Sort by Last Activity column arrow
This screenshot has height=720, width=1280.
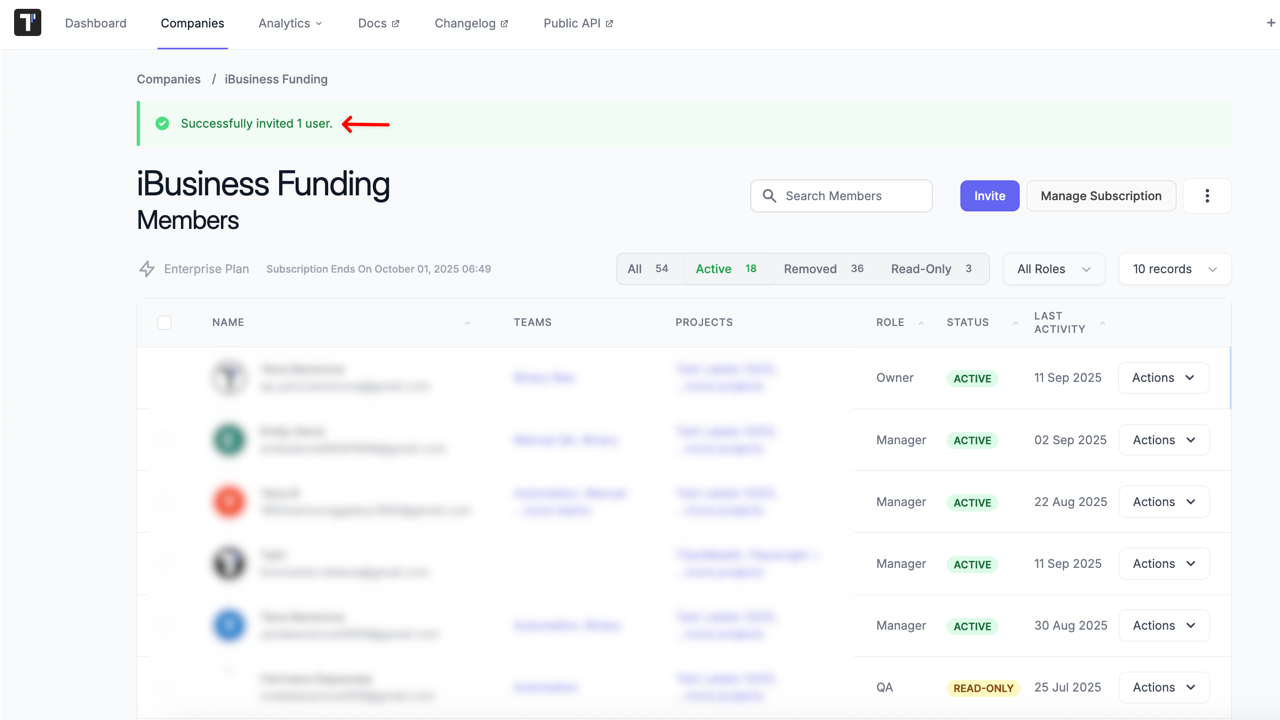(1102, 323)
